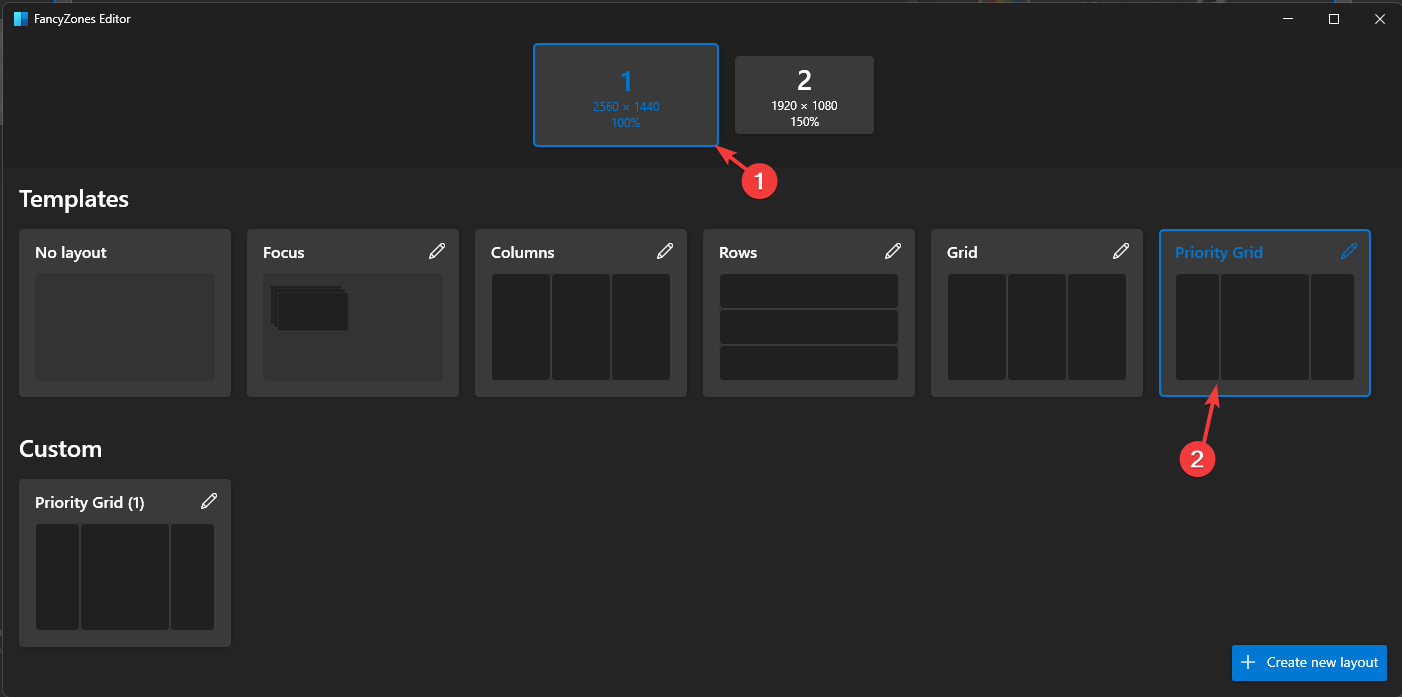Edit the custom Priority Grid (1) layout

tap(208, 501)
